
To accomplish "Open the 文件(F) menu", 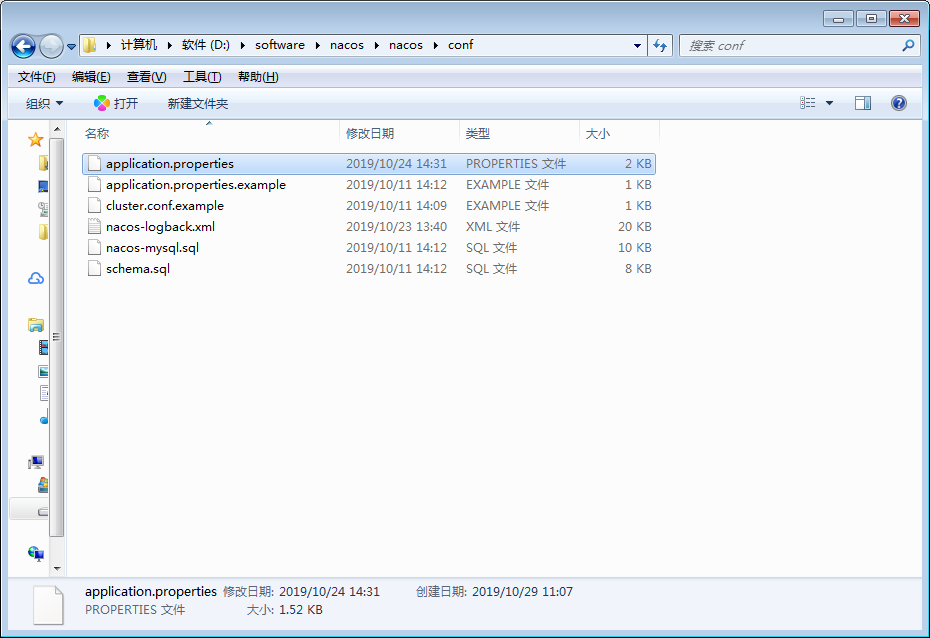I will click(36, 77).
